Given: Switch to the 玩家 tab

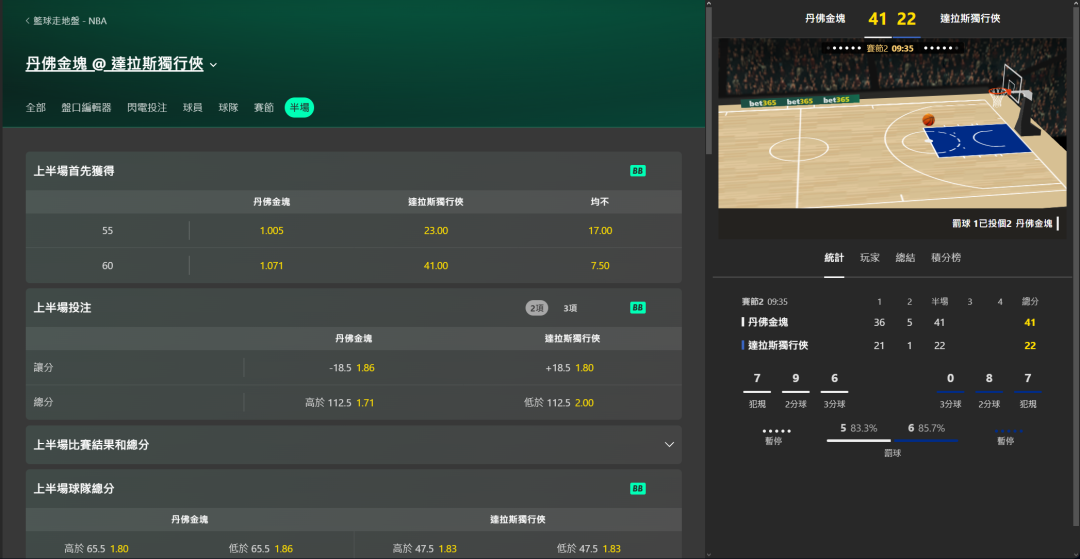Looking at the screenshot, I should click(870, 258).
